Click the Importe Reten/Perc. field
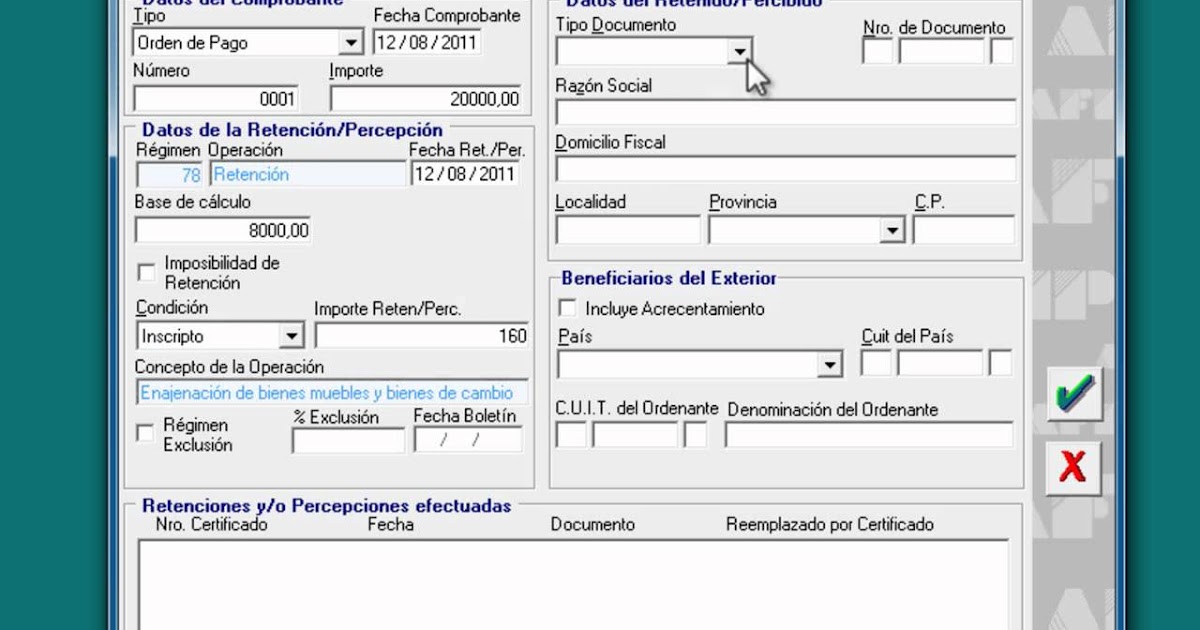The image size is (1200, 630). tap(422, 336)
